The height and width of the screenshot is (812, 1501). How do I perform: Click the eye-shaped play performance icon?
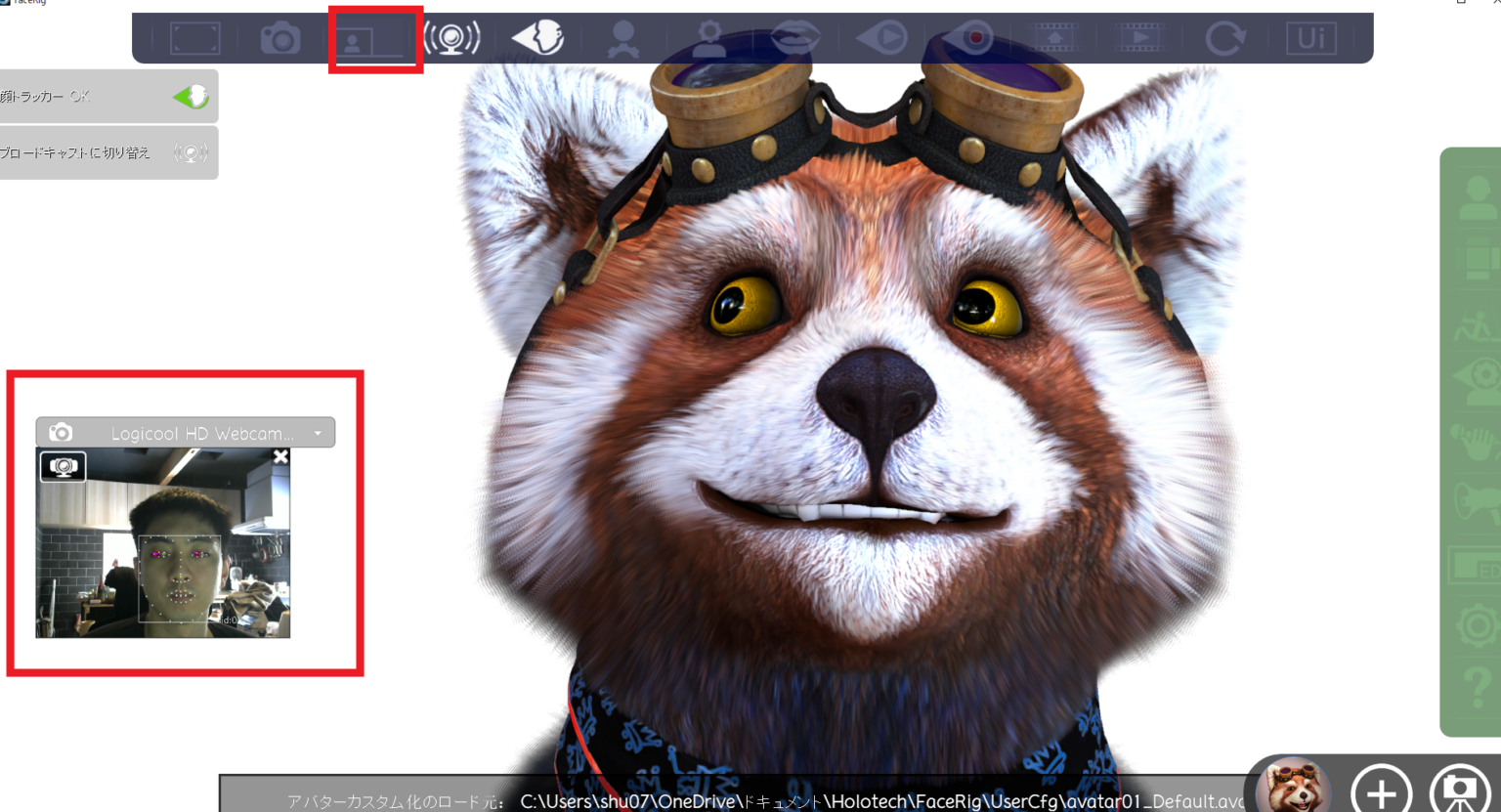881,39
